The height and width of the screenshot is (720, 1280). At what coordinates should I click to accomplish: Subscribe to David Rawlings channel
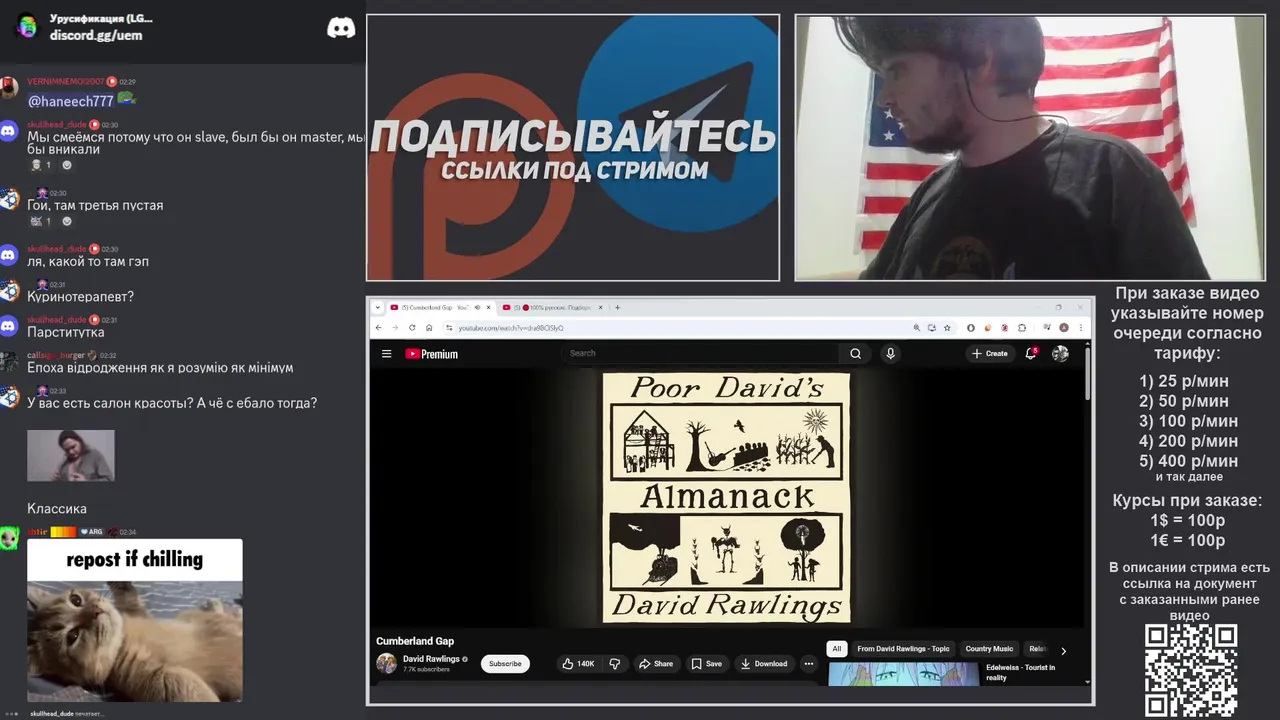tap(505, 664)
